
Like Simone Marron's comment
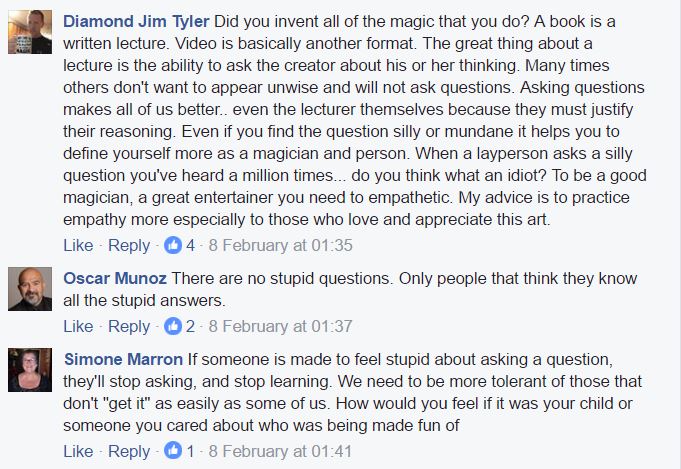[x=78, y=451]
